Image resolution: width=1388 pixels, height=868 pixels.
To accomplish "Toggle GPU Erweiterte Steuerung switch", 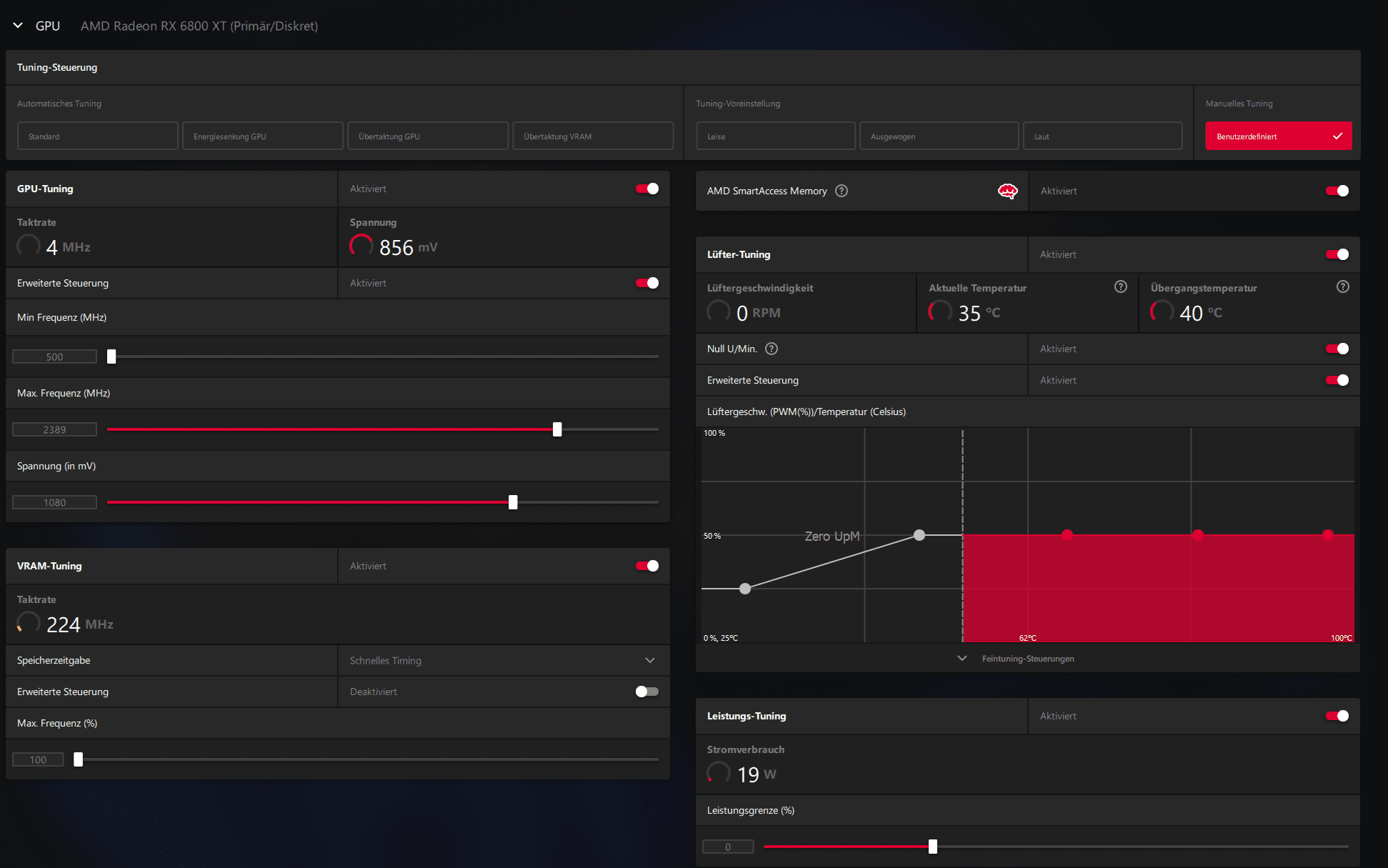I will (x=647, y=283).
